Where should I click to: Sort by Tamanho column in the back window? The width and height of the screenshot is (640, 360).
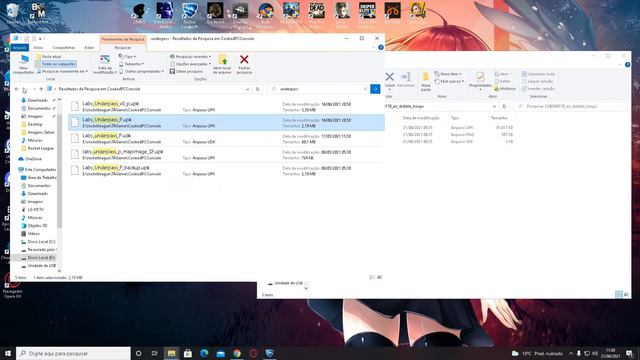(x=499, y=118)
